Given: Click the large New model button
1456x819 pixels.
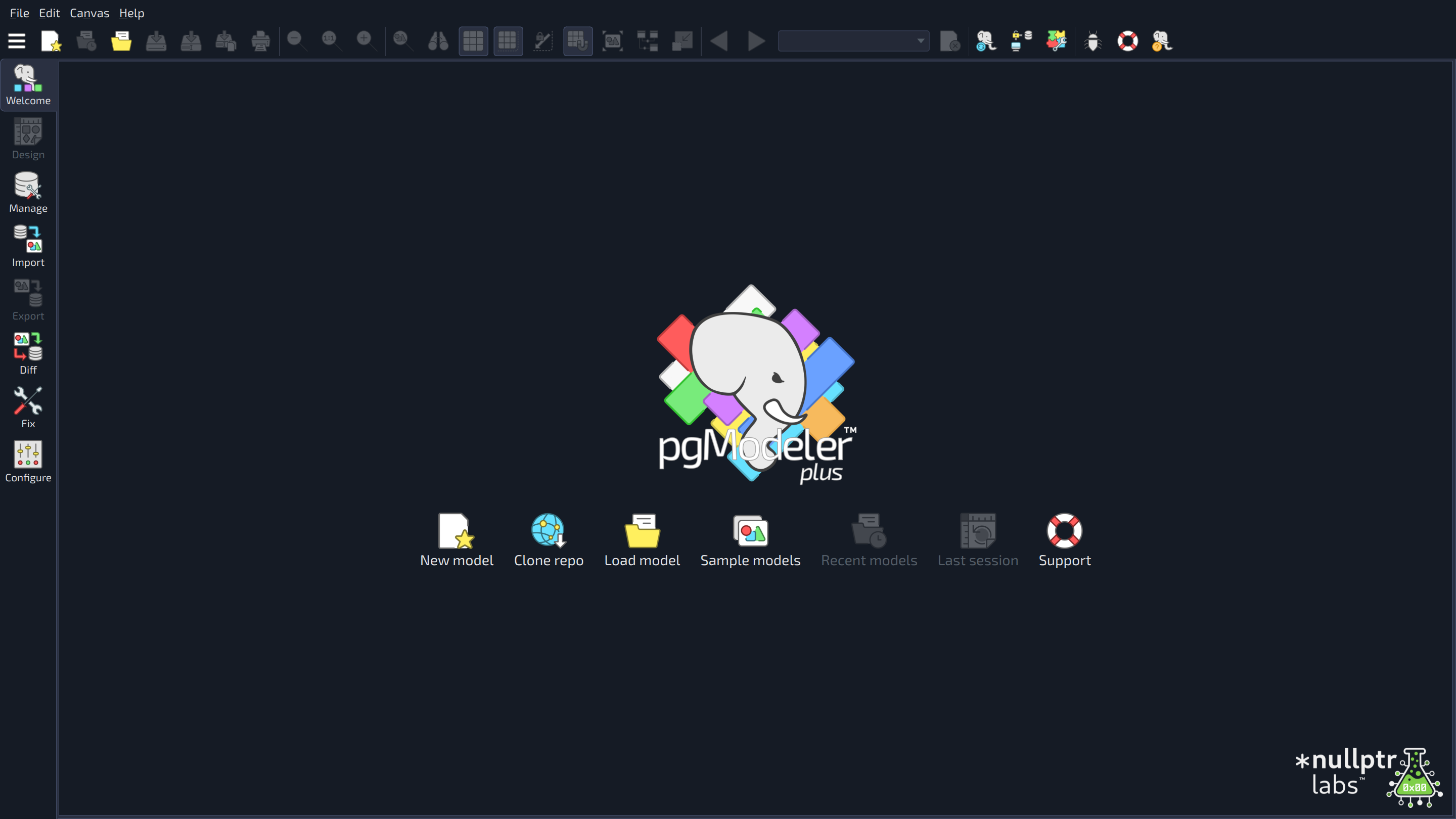Looking at the screenshot, I should coord(457,540).
